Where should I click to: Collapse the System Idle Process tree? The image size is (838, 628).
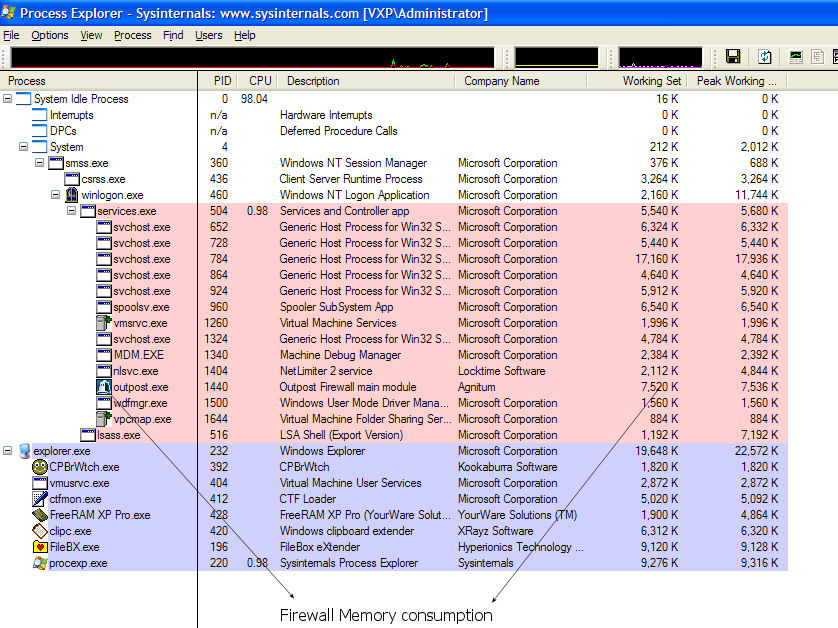(x=8, y=99)
